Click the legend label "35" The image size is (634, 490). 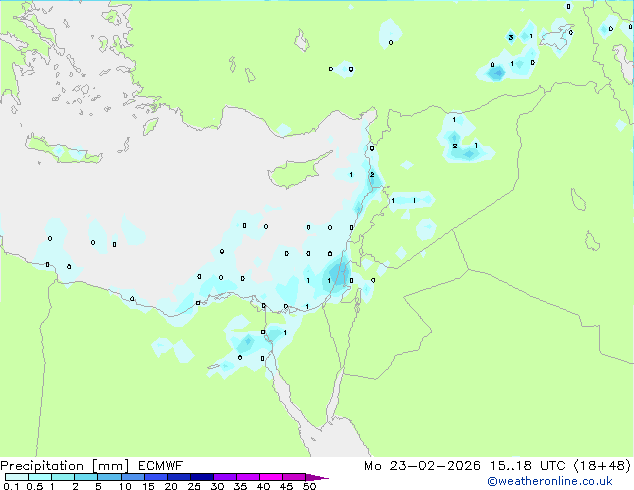(240, 486)
